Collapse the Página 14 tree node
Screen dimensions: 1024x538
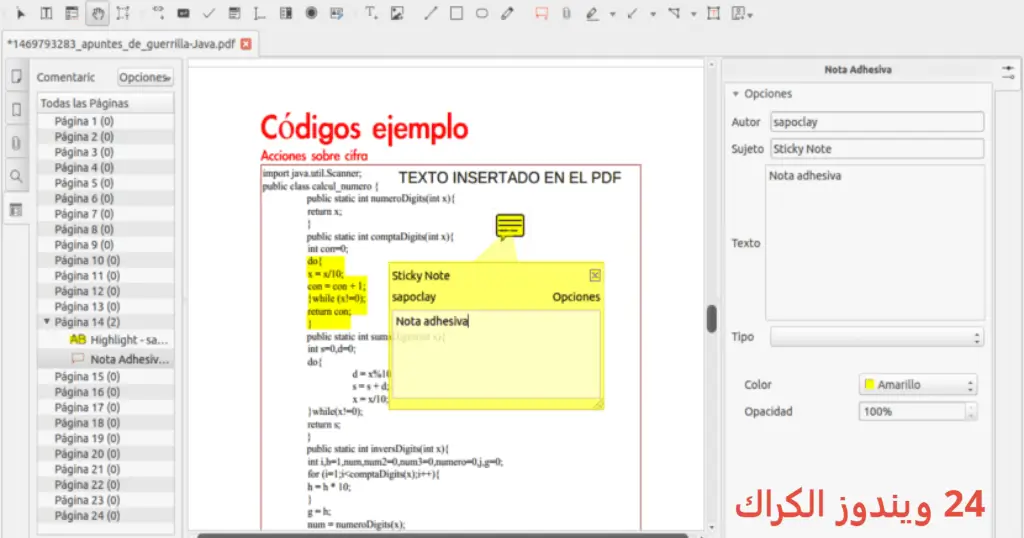(x=46, y=321)
